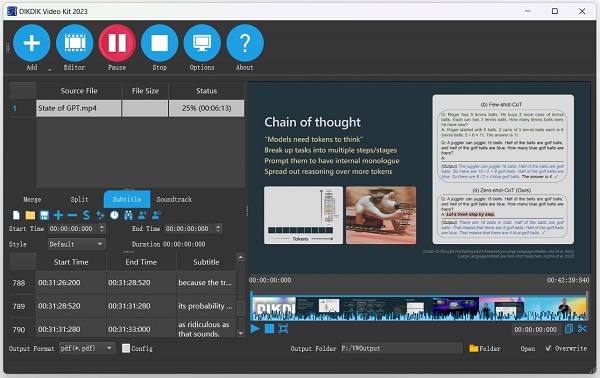Screen dimensions: 600x378
Task: Click the blue S style icon
Action: [86, 215]
